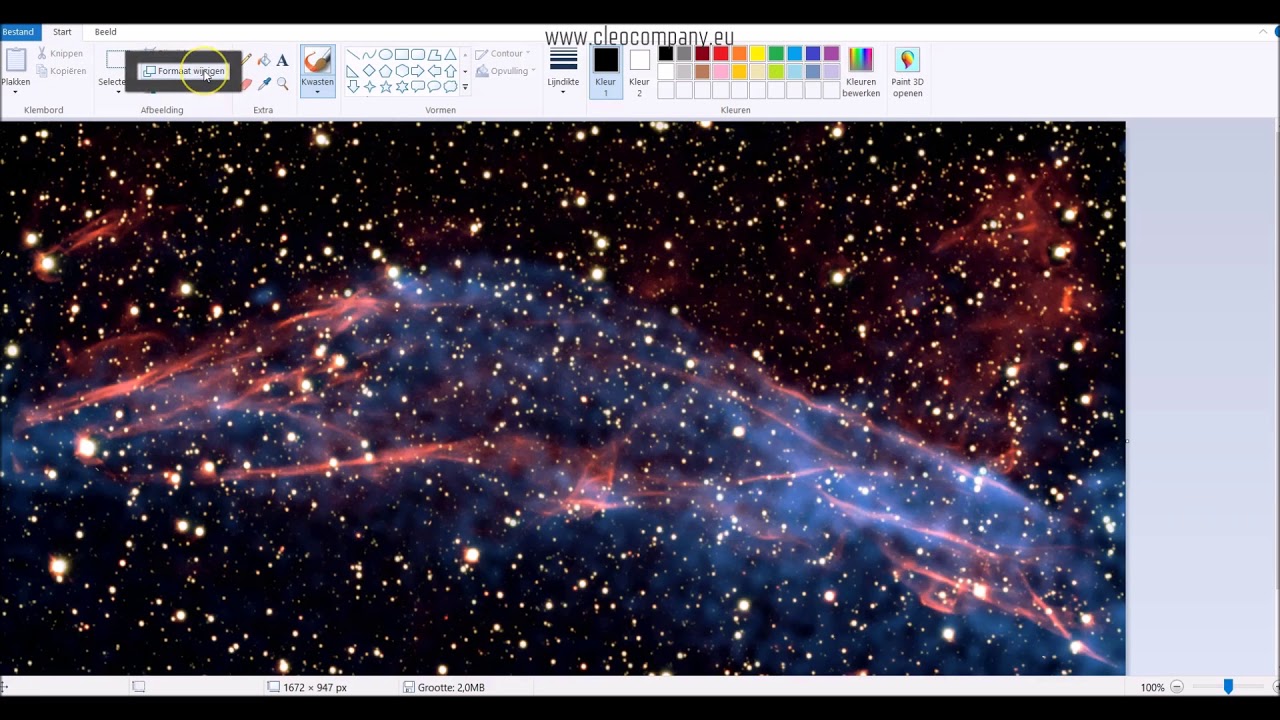Click the Kopiëren button
Screen dimensions: 1280x720
click(61, 71)
